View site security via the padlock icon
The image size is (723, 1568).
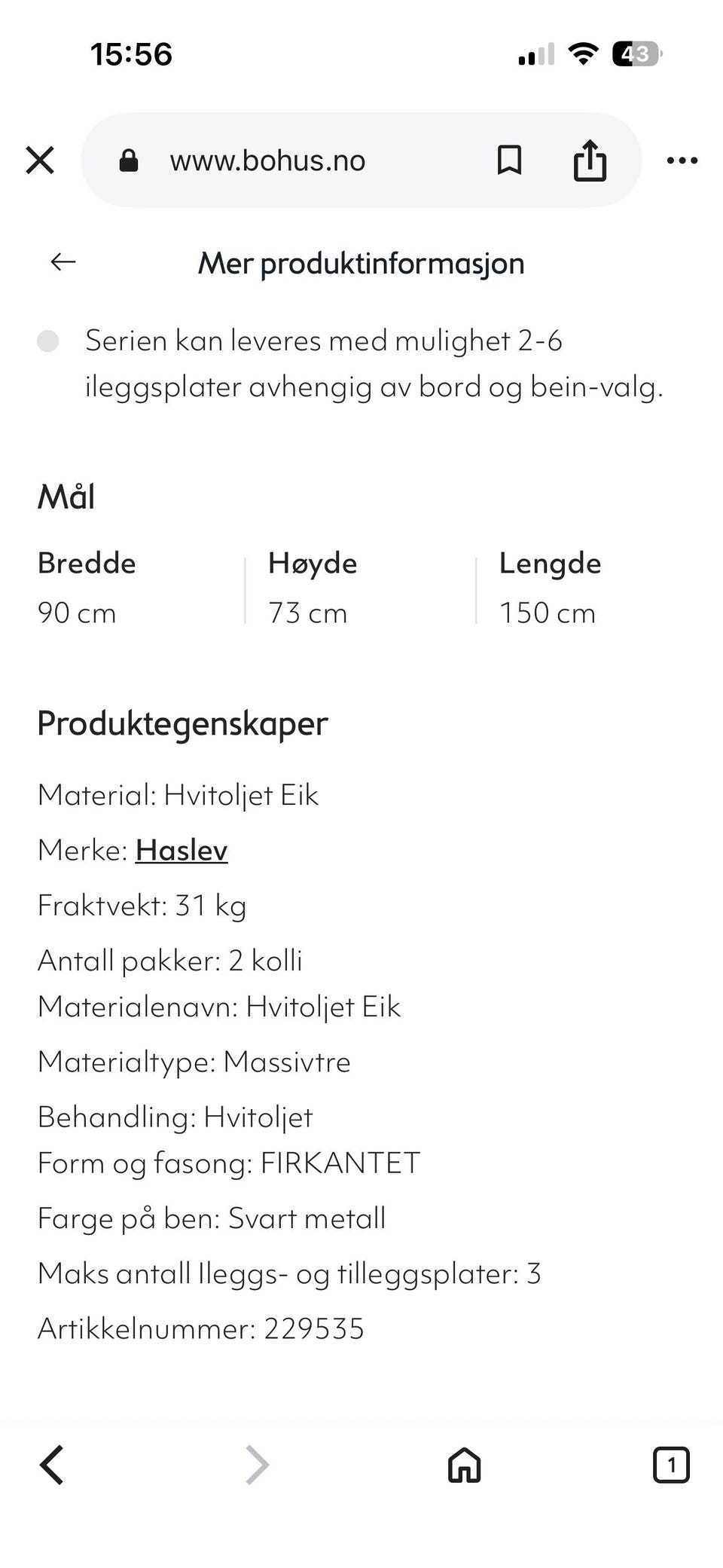point(128,160)
